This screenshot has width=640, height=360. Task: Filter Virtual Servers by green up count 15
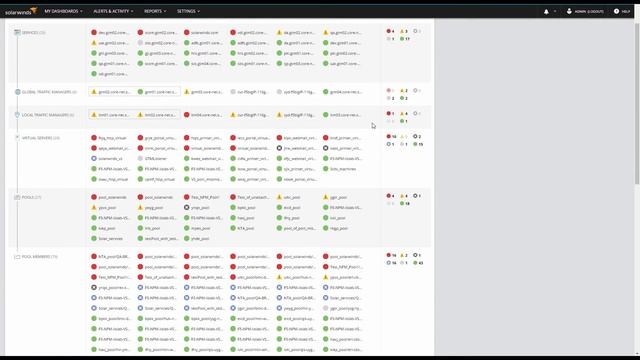click(x=418, y=144)
